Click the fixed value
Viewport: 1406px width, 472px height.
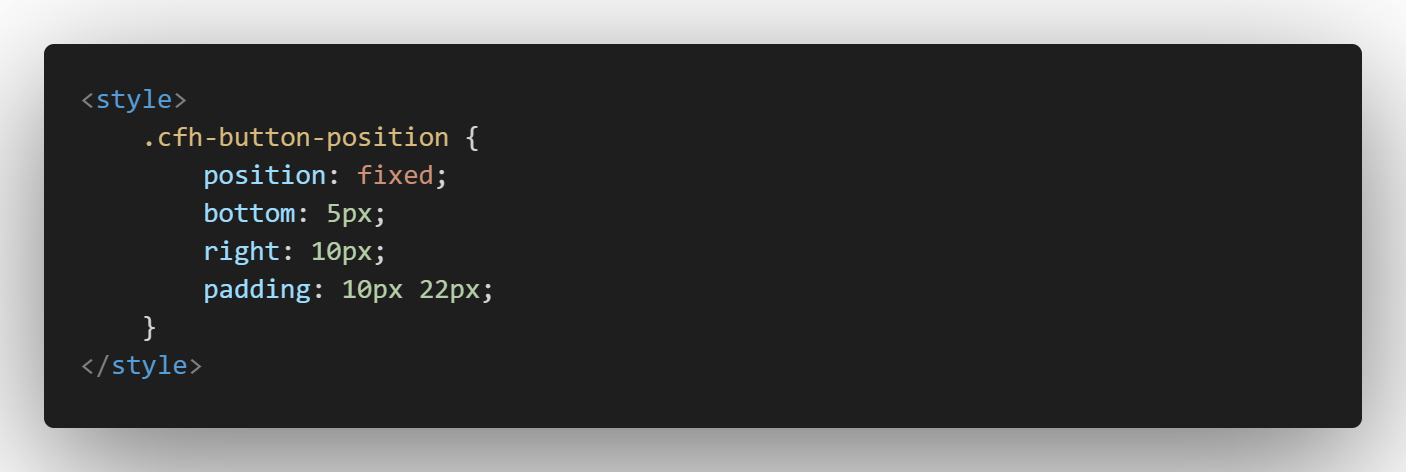point(395,176)
